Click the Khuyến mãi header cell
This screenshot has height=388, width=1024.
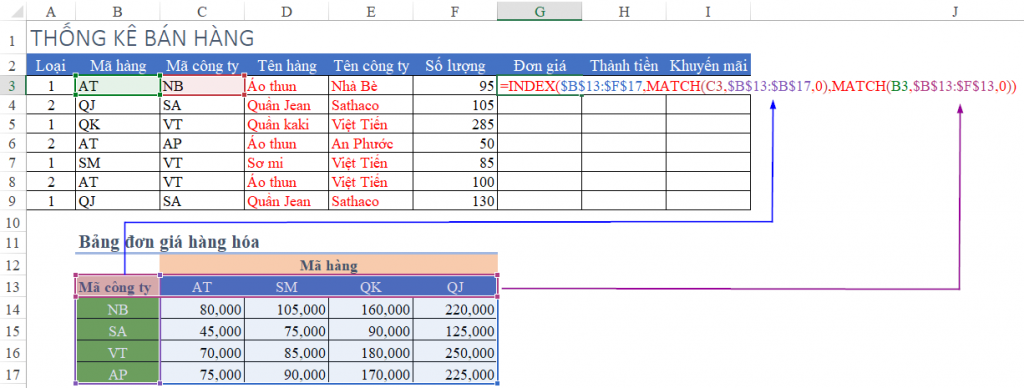point(709,65)
